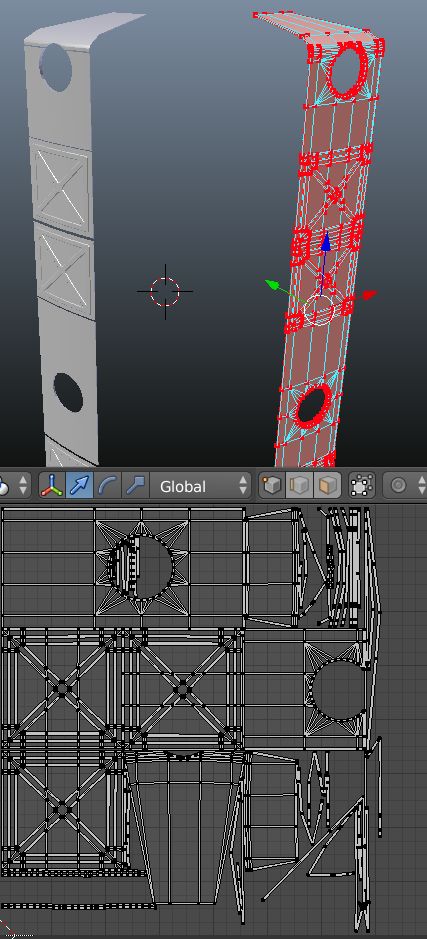Click the red X-axis manipulator arrow
The width and height of the screenshot is (427, 939).
[370, 294]
